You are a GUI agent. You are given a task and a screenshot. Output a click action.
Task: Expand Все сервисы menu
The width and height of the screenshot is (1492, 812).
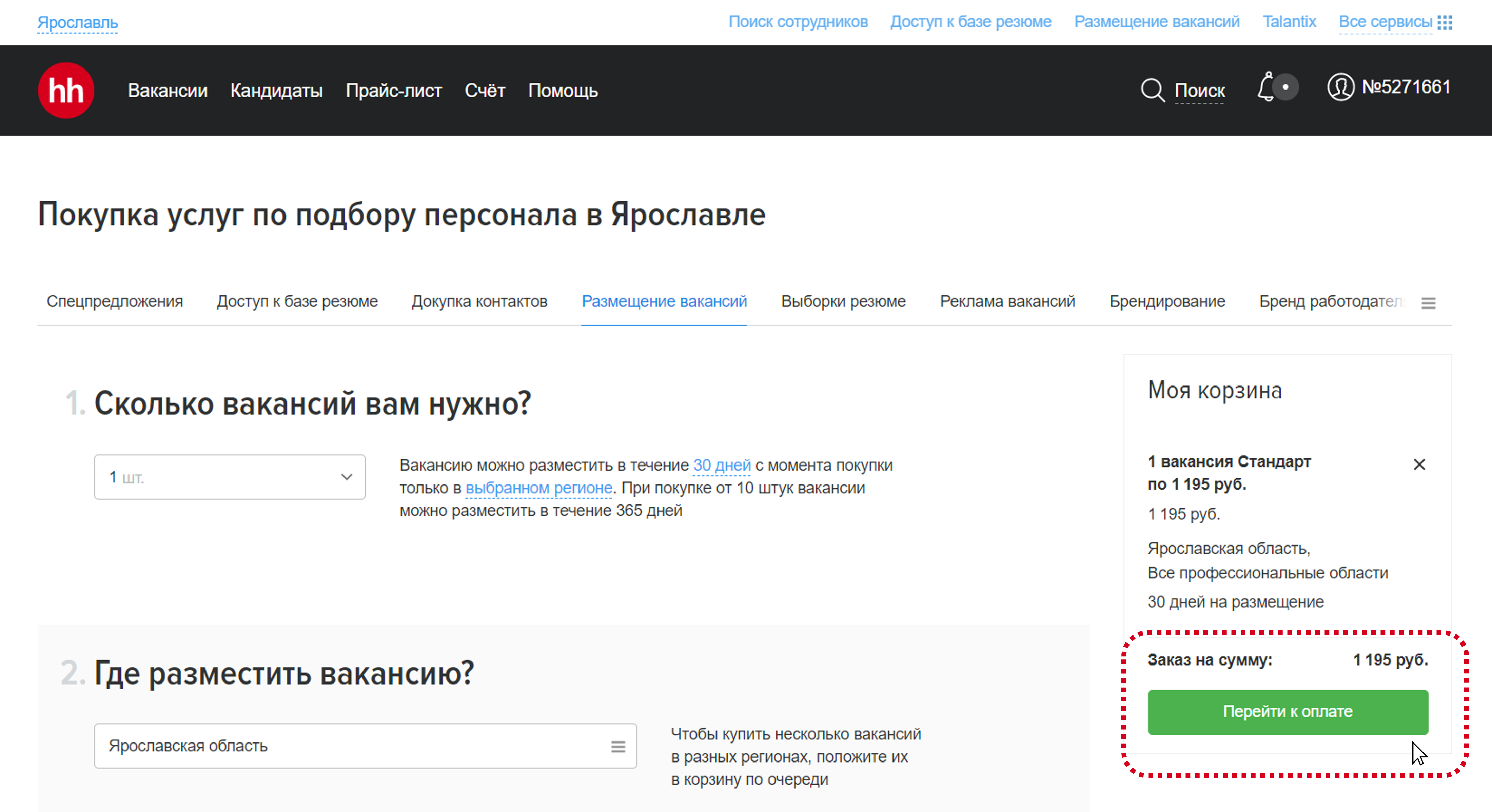(x=1386, y=22)
